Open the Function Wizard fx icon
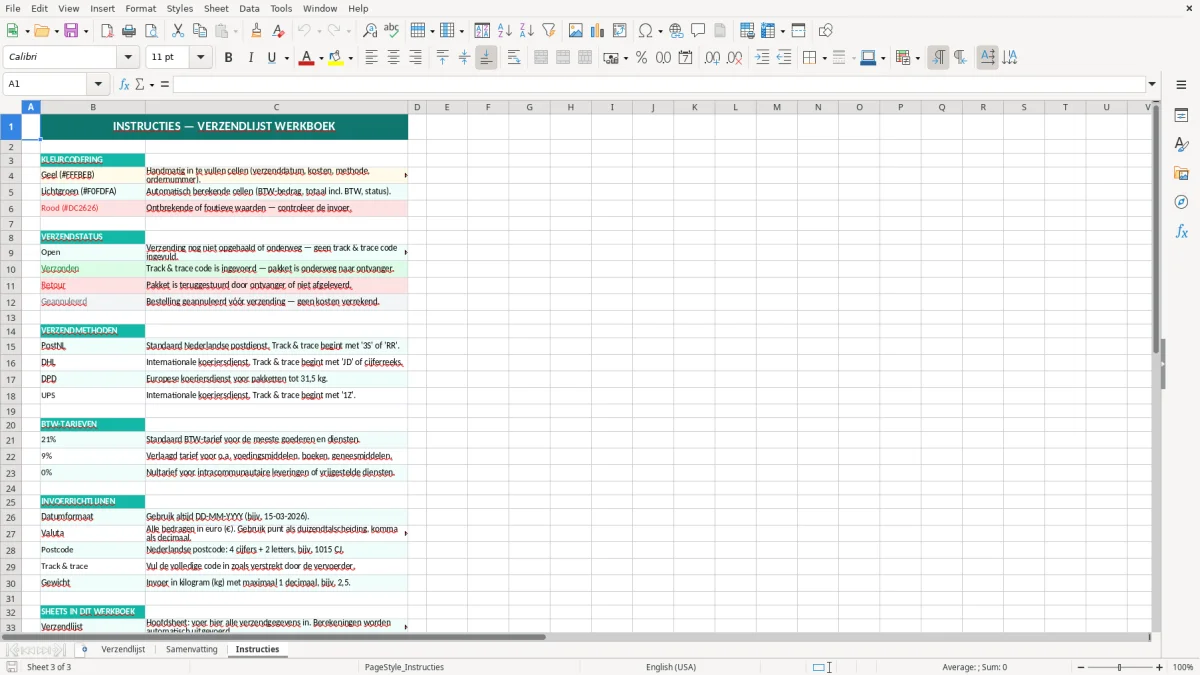This screenshot has width=1200, height=675. (124, 84)
